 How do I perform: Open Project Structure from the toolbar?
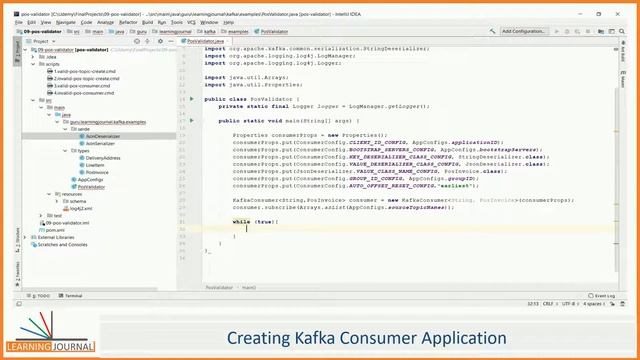(601, 31)
